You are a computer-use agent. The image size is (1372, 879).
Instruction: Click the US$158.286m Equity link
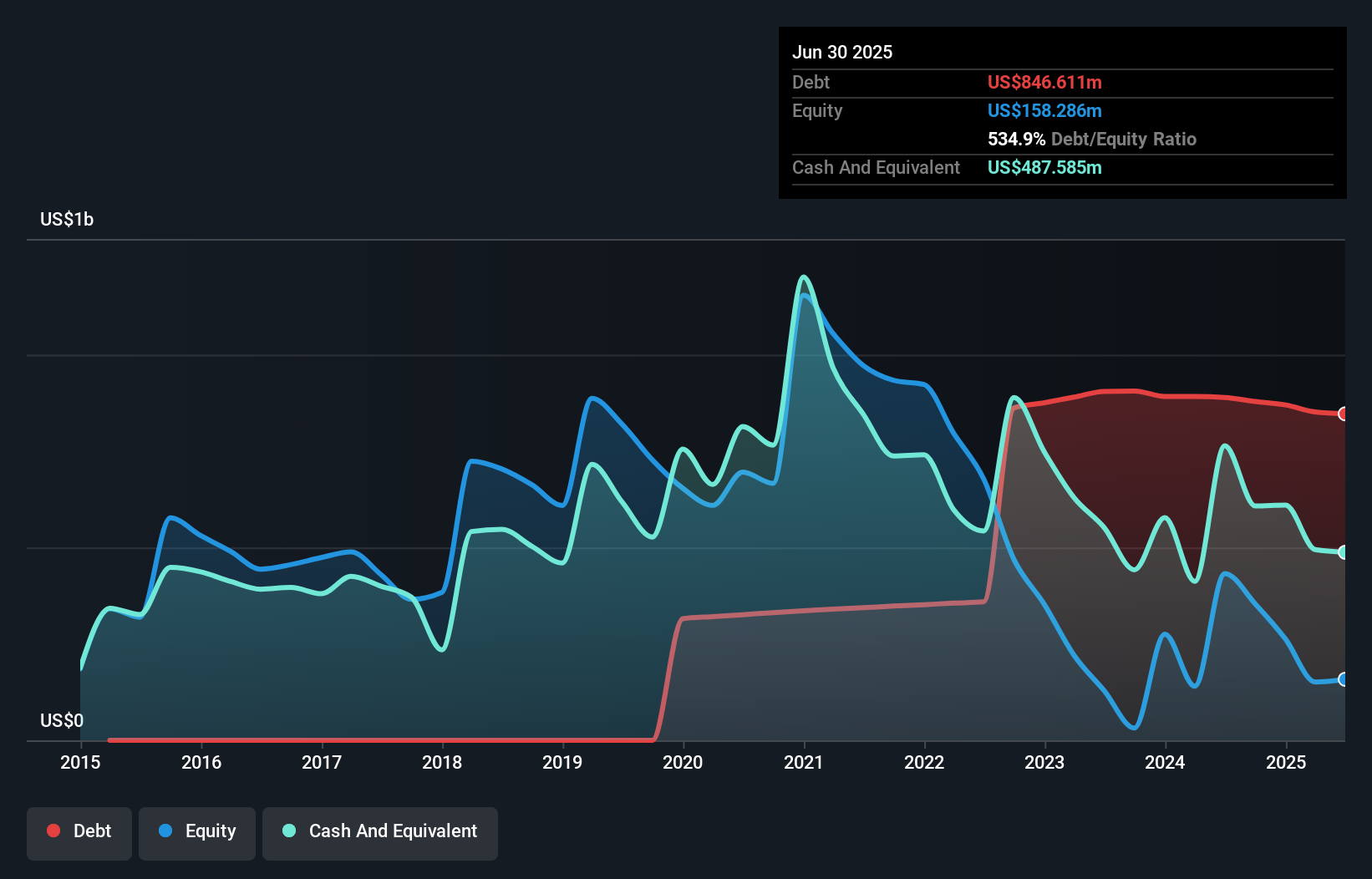1044,110
